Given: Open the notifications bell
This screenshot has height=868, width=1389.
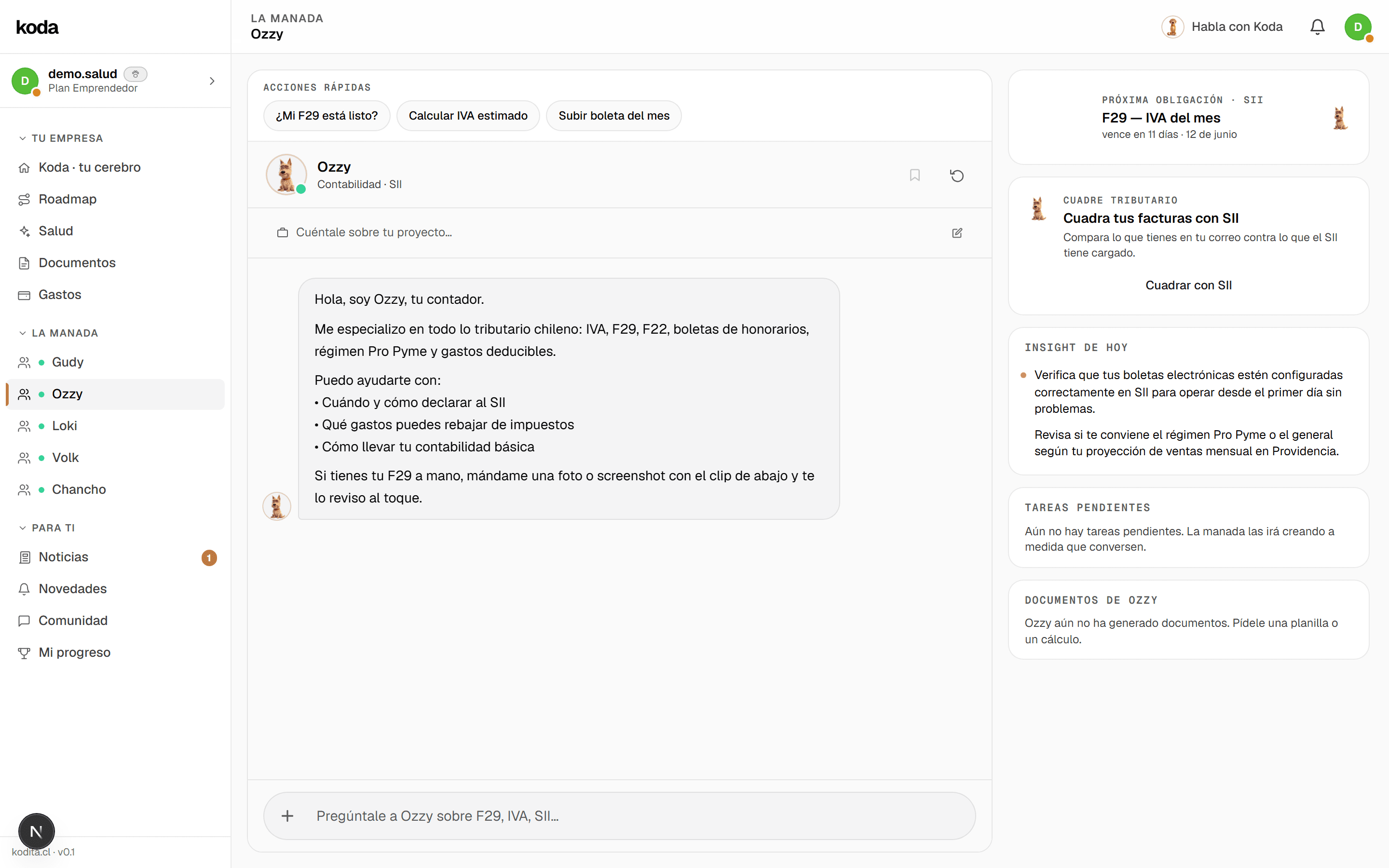Looking at the screenshot, I should [1317, 27].
